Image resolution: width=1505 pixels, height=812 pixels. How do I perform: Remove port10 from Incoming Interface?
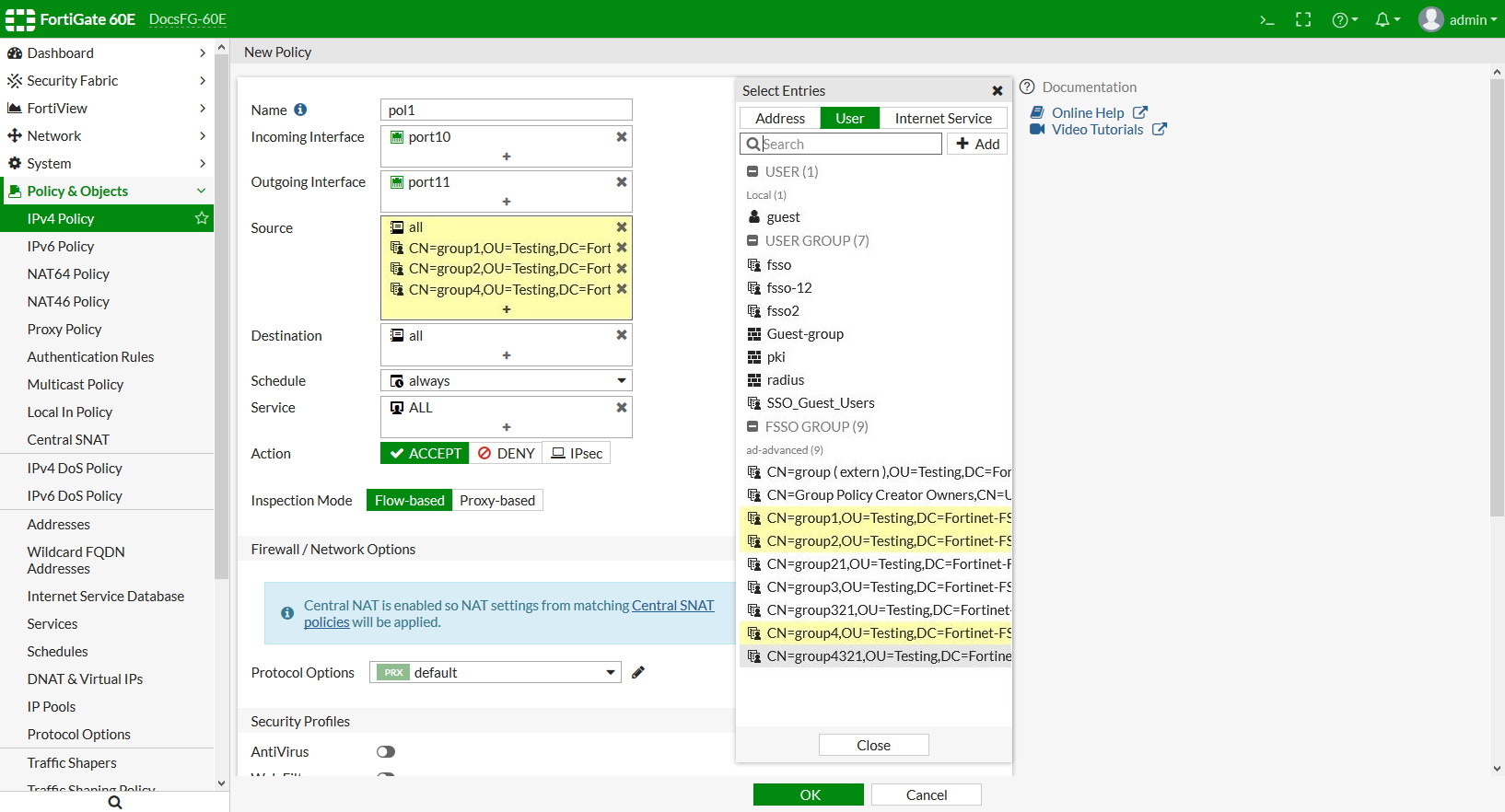[x=622, y=137]
